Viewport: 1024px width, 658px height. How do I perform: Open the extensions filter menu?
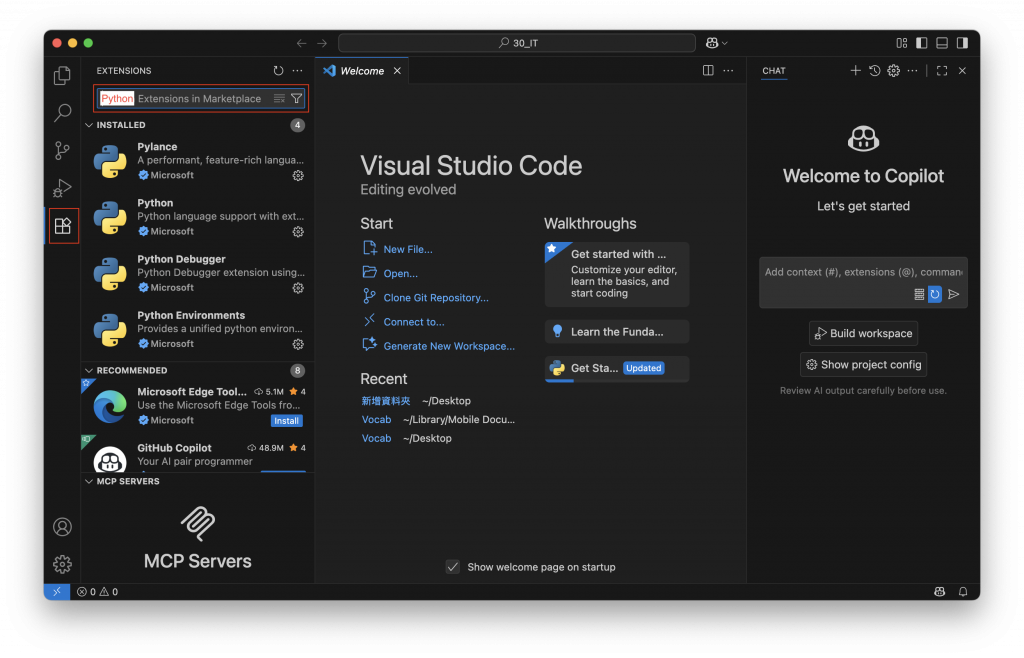[296, 99]
